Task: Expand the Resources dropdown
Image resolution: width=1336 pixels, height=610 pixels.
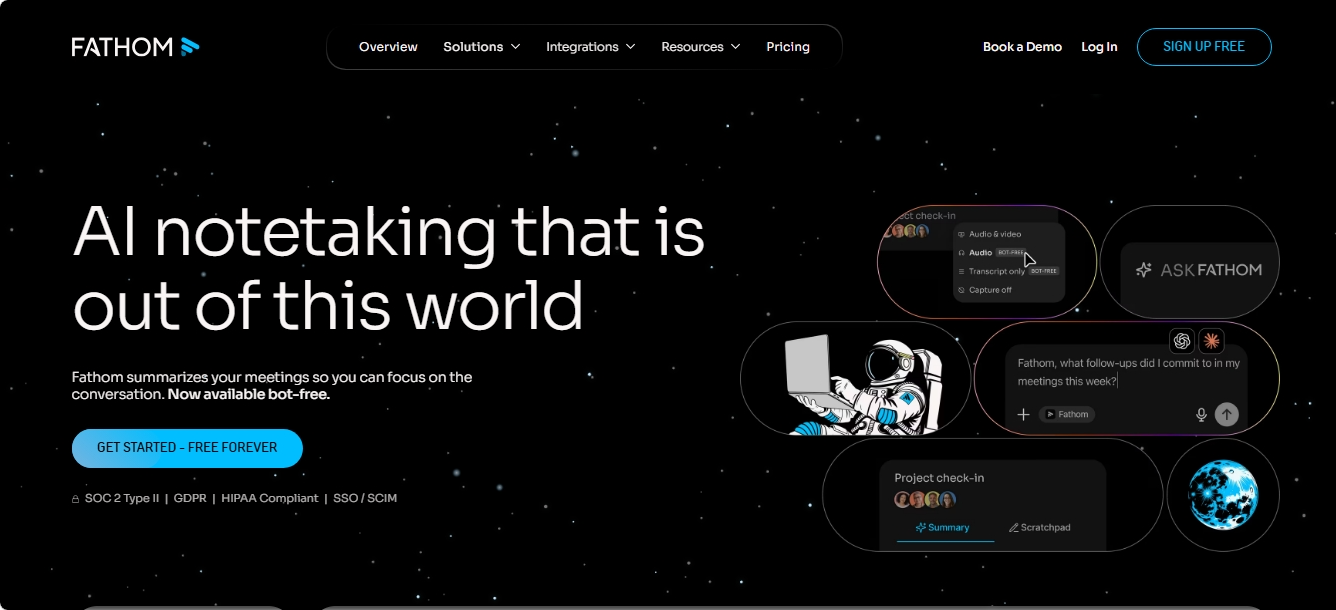Action: point(701,47)
